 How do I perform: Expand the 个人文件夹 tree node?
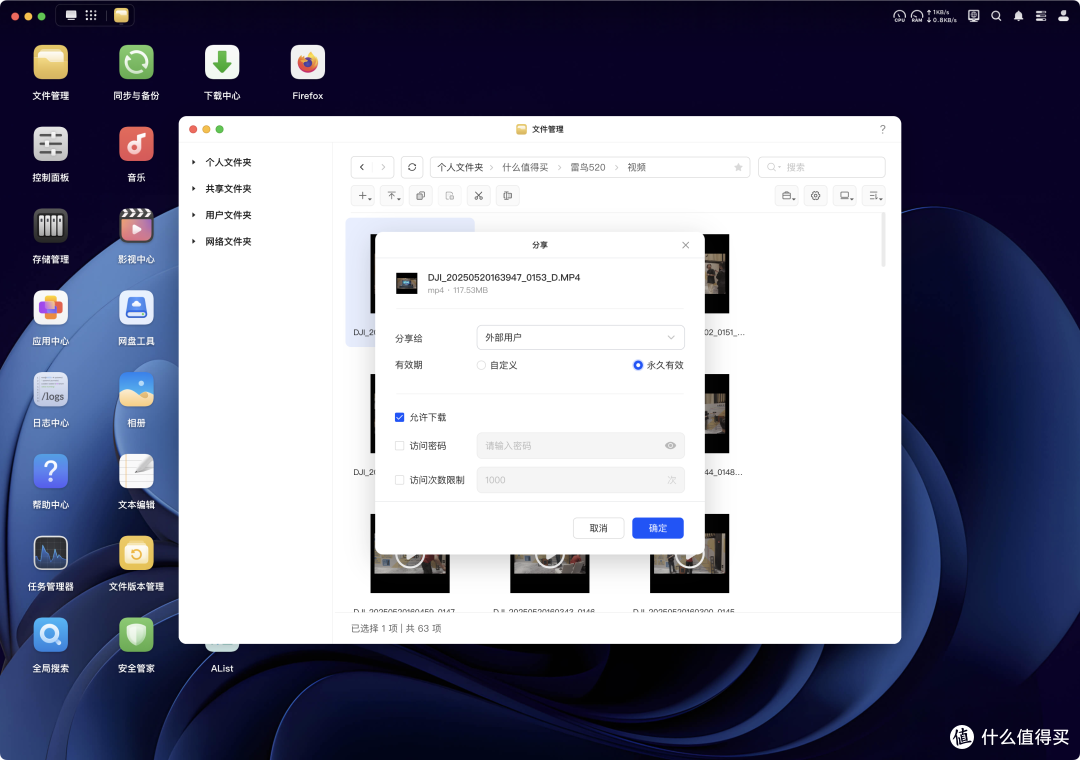click(x=194, y=163)
